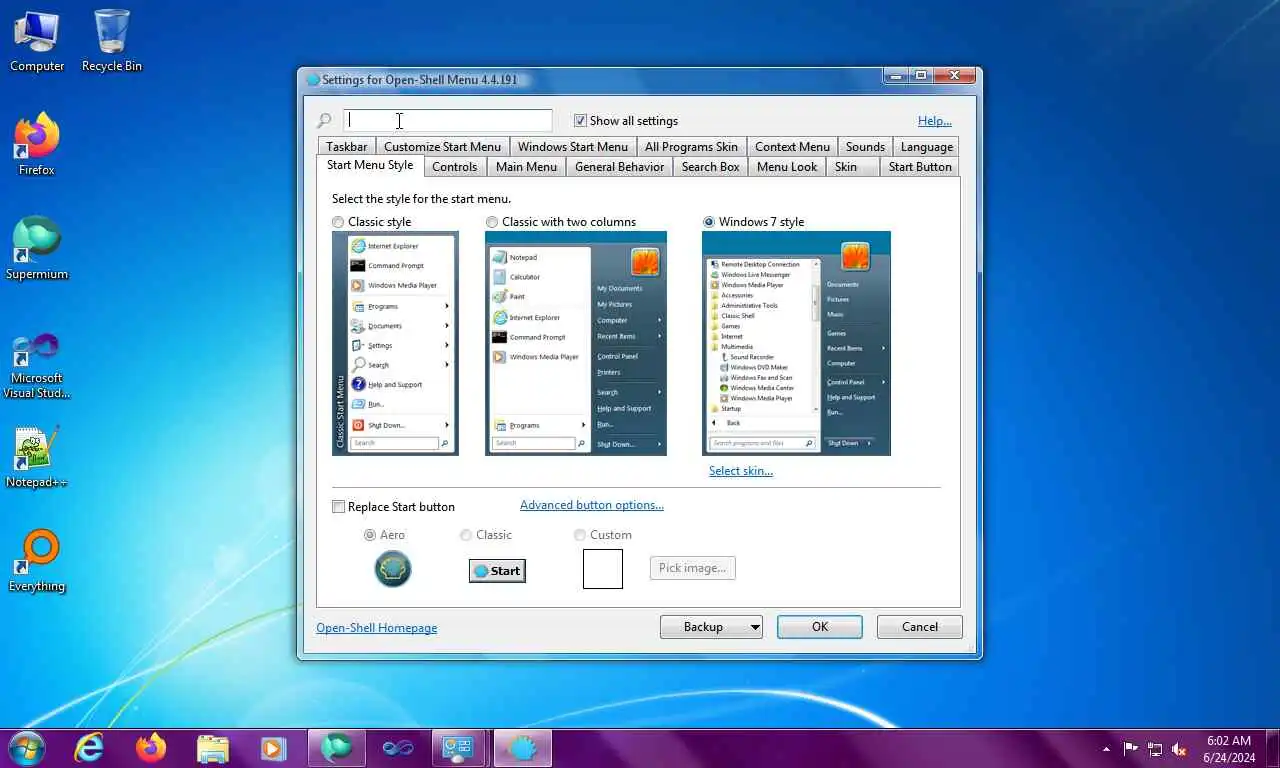Open the Computer desktop icon

click(37, 40)
